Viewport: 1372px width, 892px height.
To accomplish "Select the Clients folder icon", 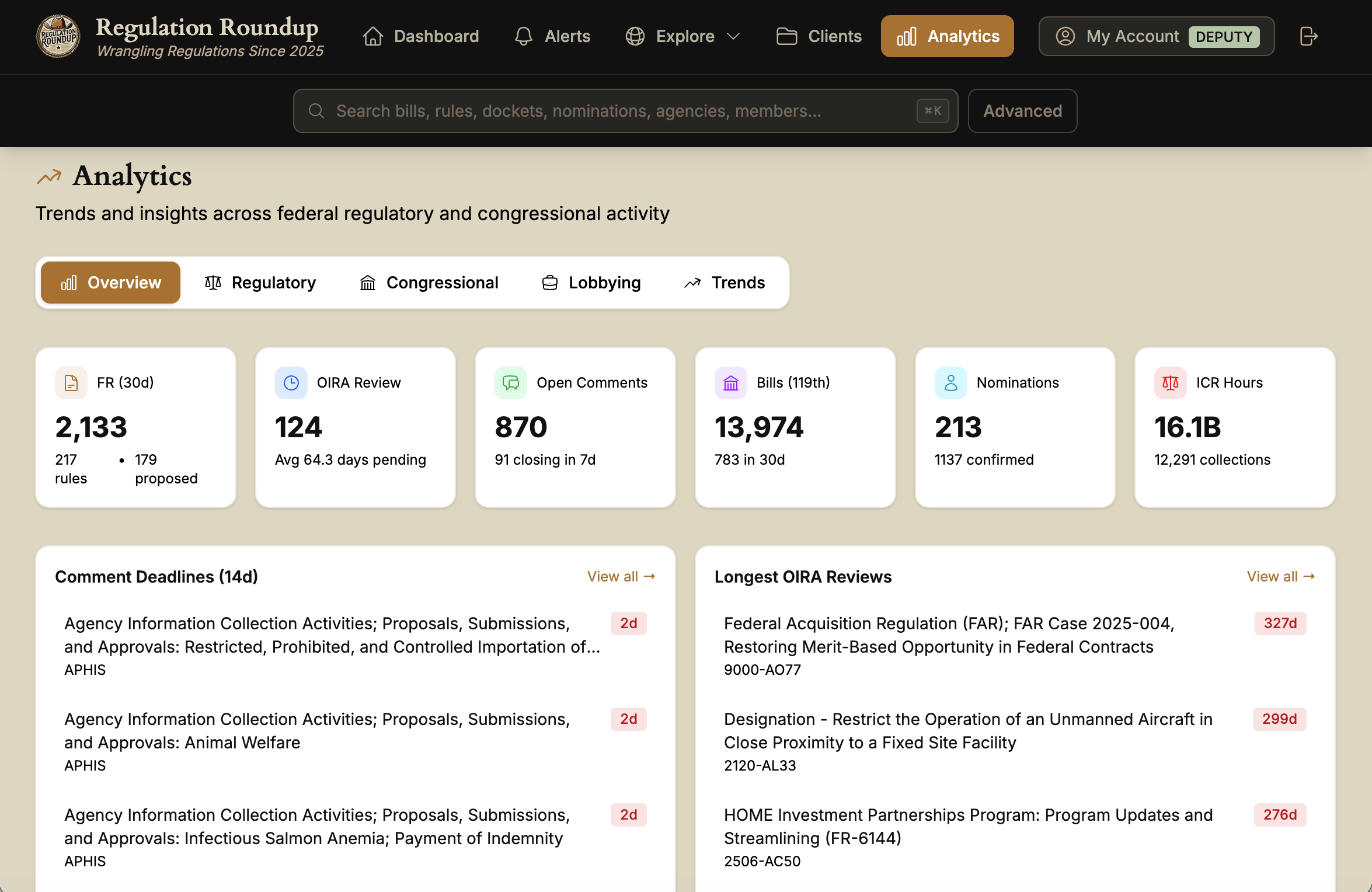I will click(x=786, y=36).
